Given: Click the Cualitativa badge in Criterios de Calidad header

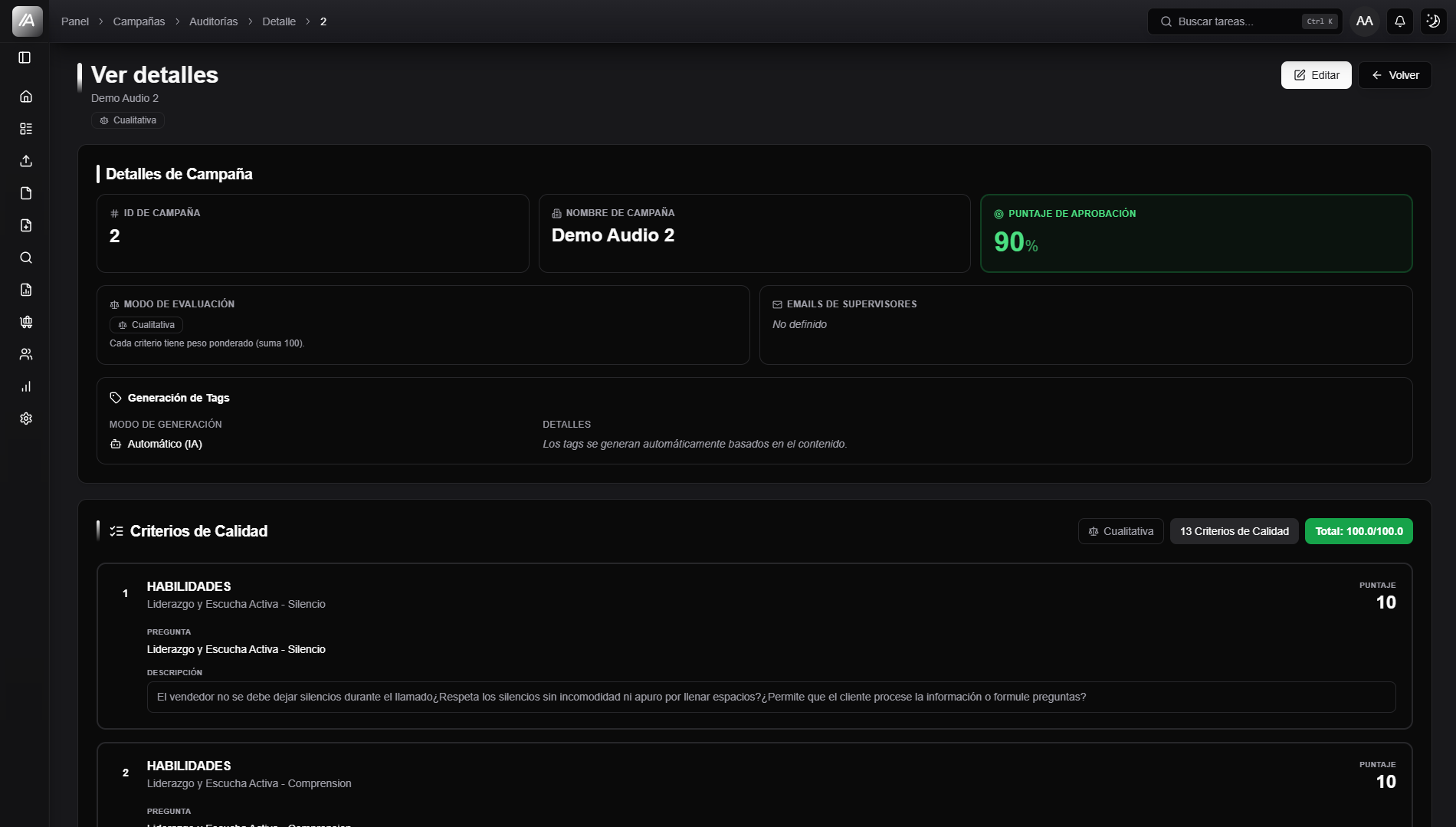Looking at the screenshot, I should (x=1120, y=531).
